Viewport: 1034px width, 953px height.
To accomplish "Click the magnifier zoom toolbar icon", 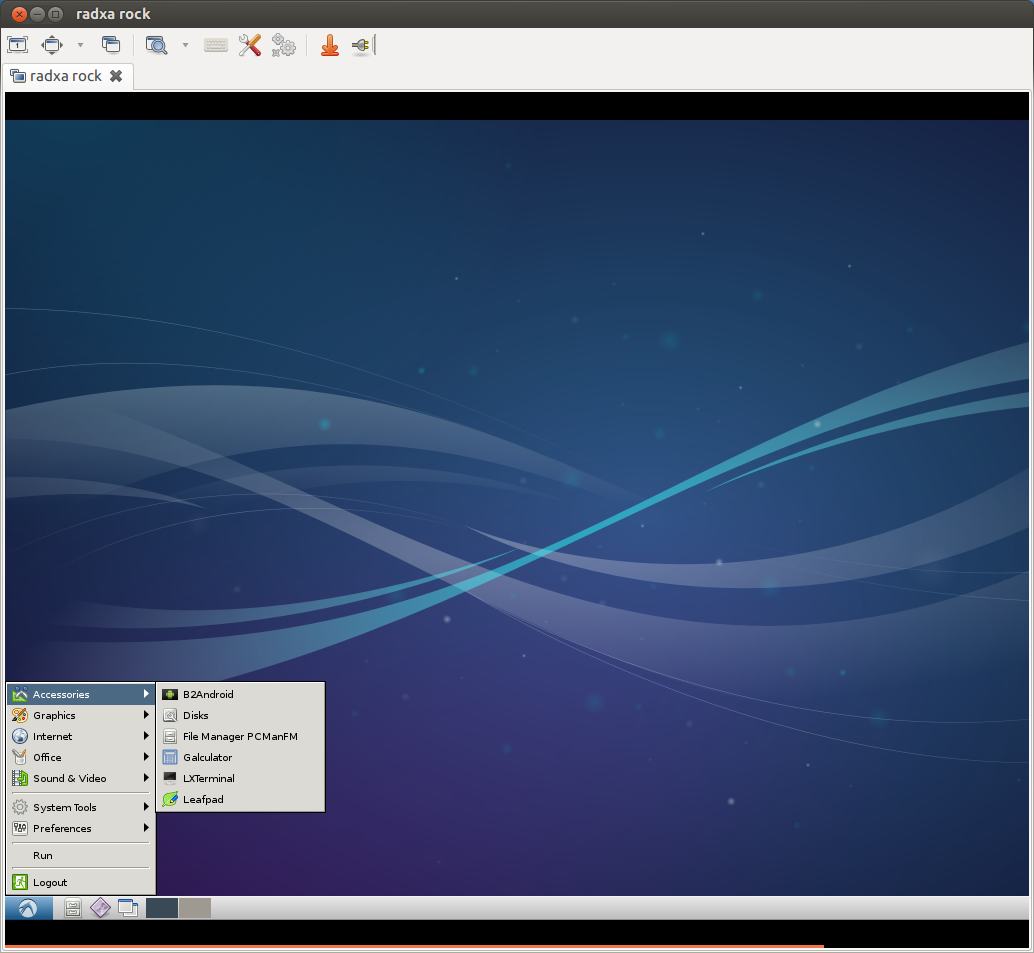I will (156, 45).
